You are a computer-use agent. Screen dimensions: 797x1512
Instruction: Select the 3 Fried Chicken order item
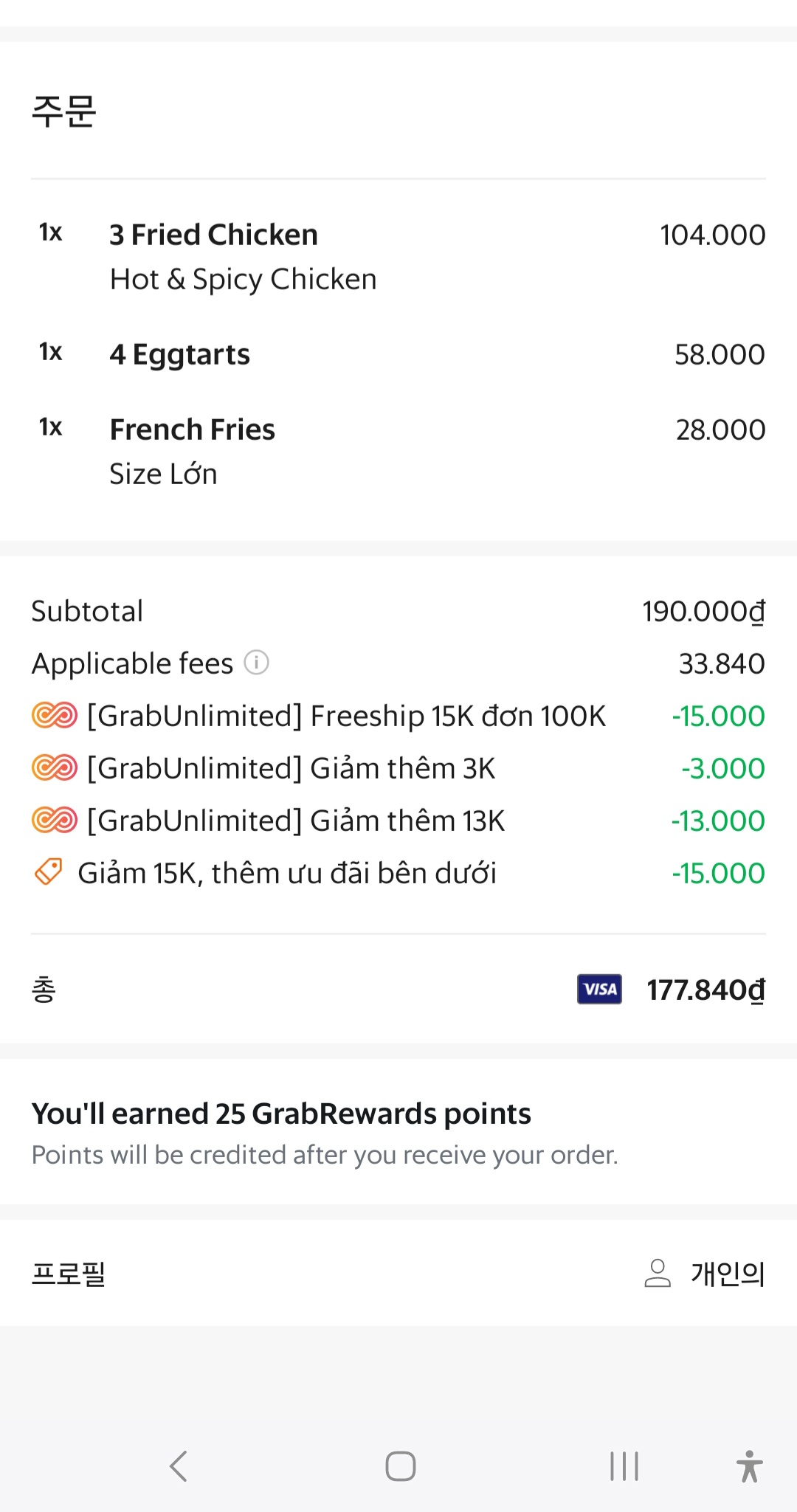pos(214,235)
